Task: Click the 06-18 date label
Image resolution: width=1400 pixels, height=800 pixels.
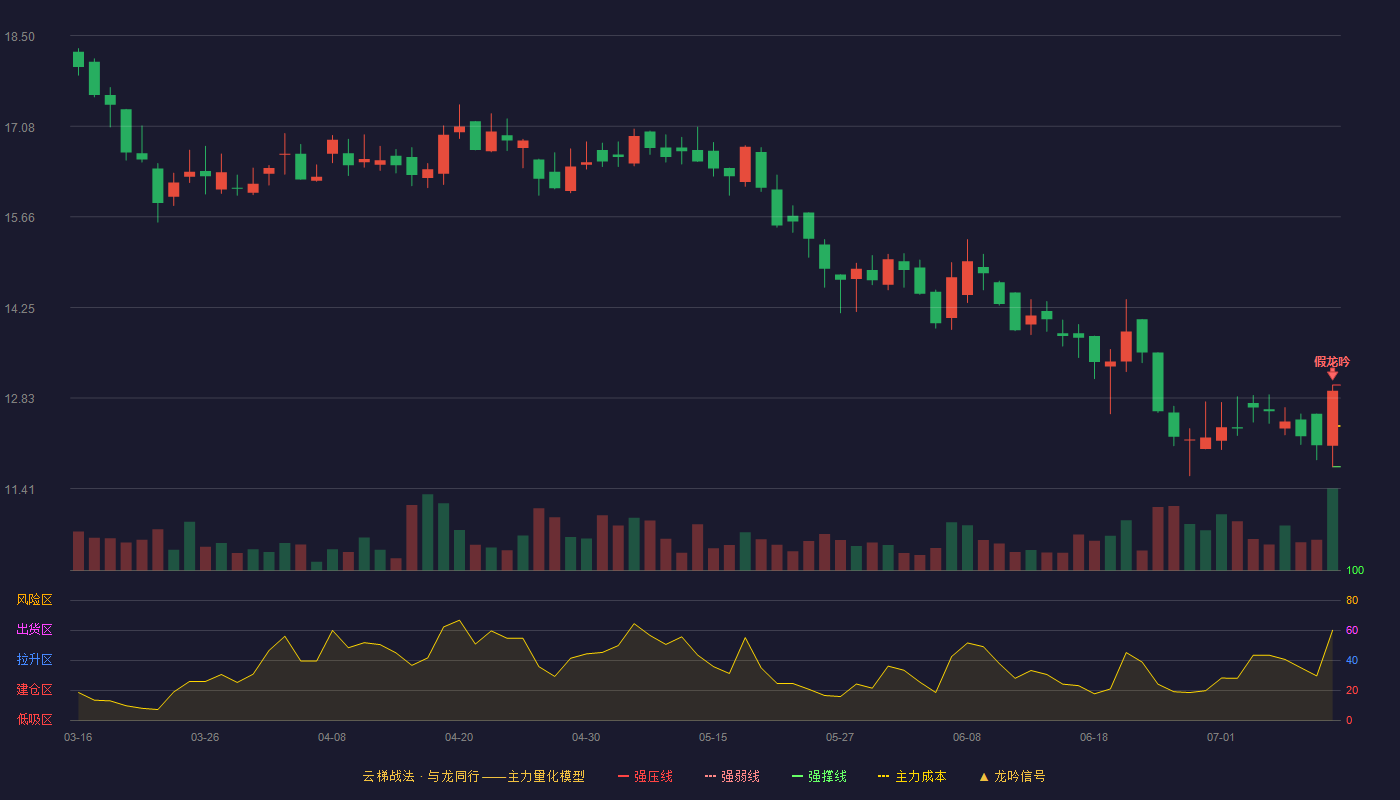Action: (1094, 737)
